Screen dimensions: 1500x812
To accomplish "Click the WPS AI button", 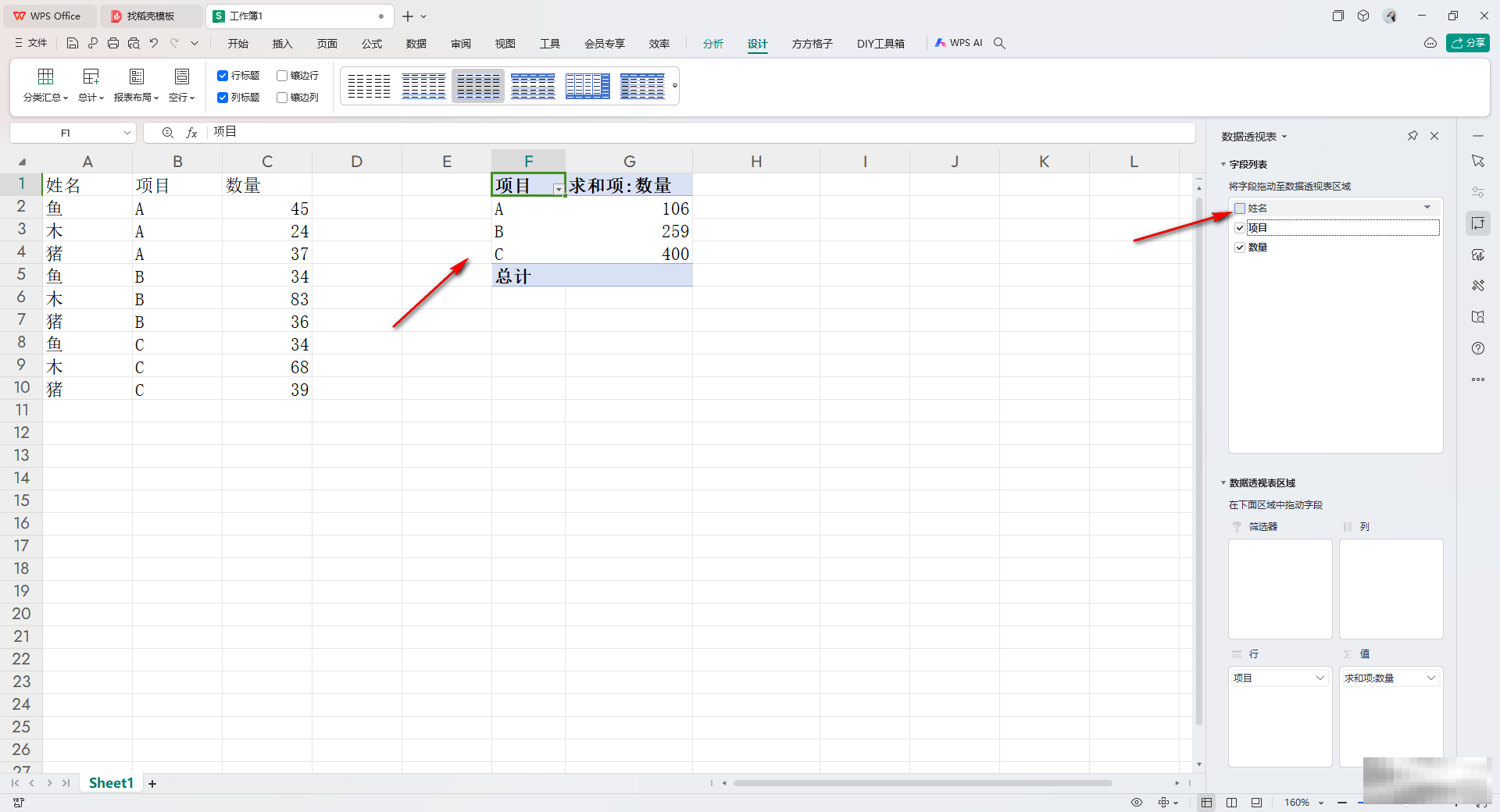I will point(959,43).
